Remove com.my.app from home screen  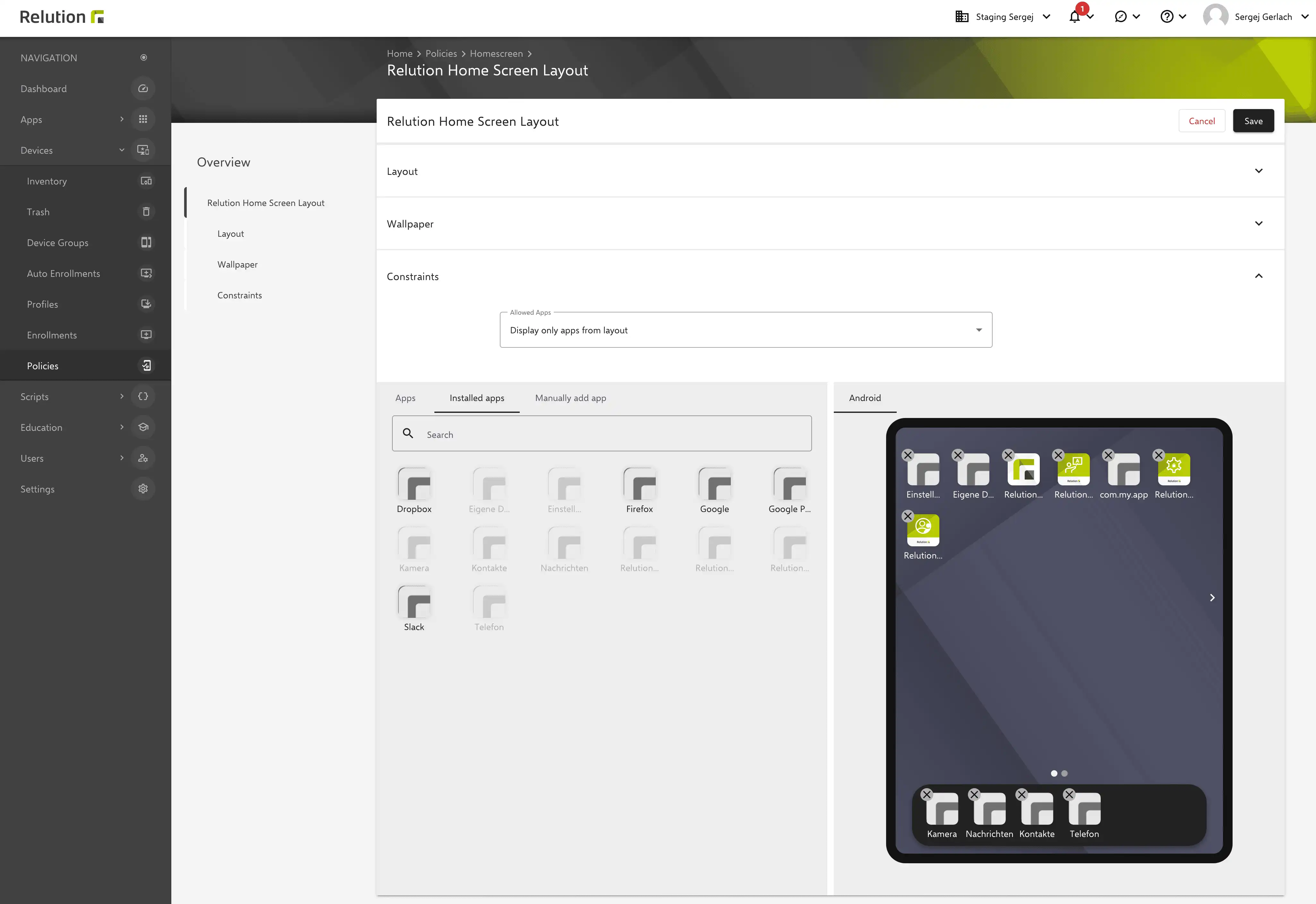1109,456
